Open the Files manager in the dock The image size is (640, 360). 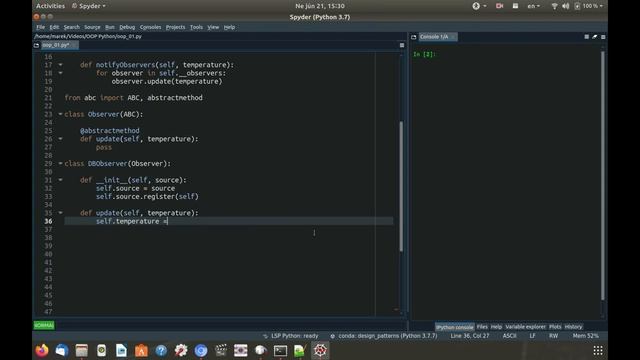click(82, 350)
